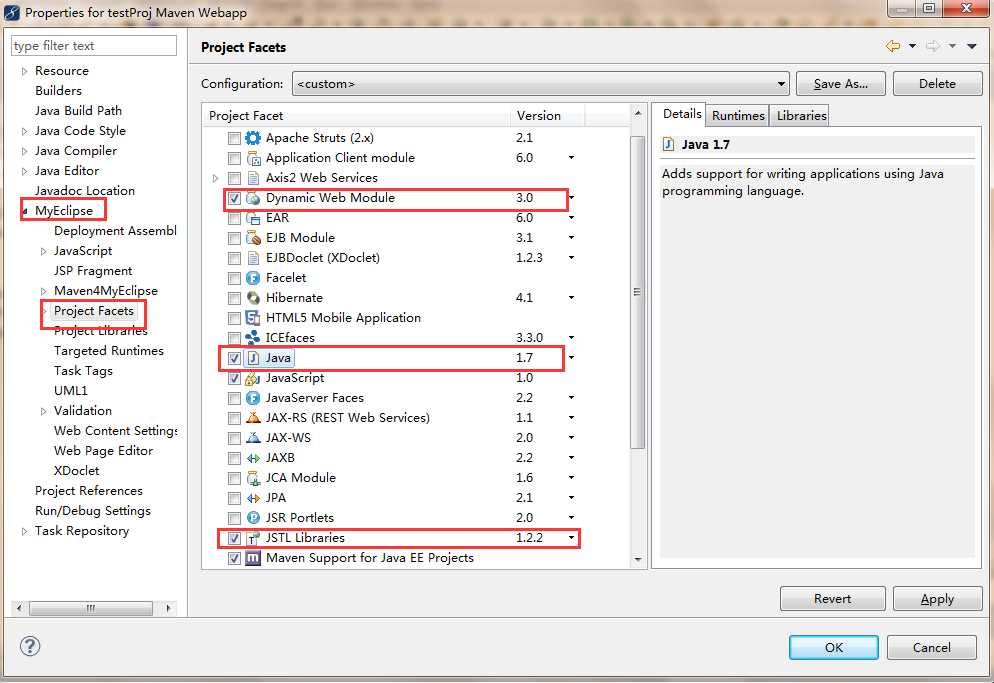This screenshot has width=994, height=683.
Task: Uncheck Maven Support for Java EE Projects
Action: [234, 558]
